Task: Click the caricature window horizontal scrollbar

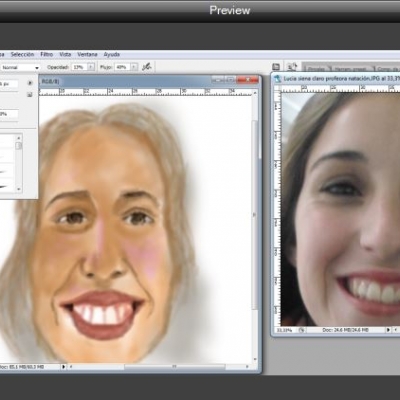Action: coord(174,367)
